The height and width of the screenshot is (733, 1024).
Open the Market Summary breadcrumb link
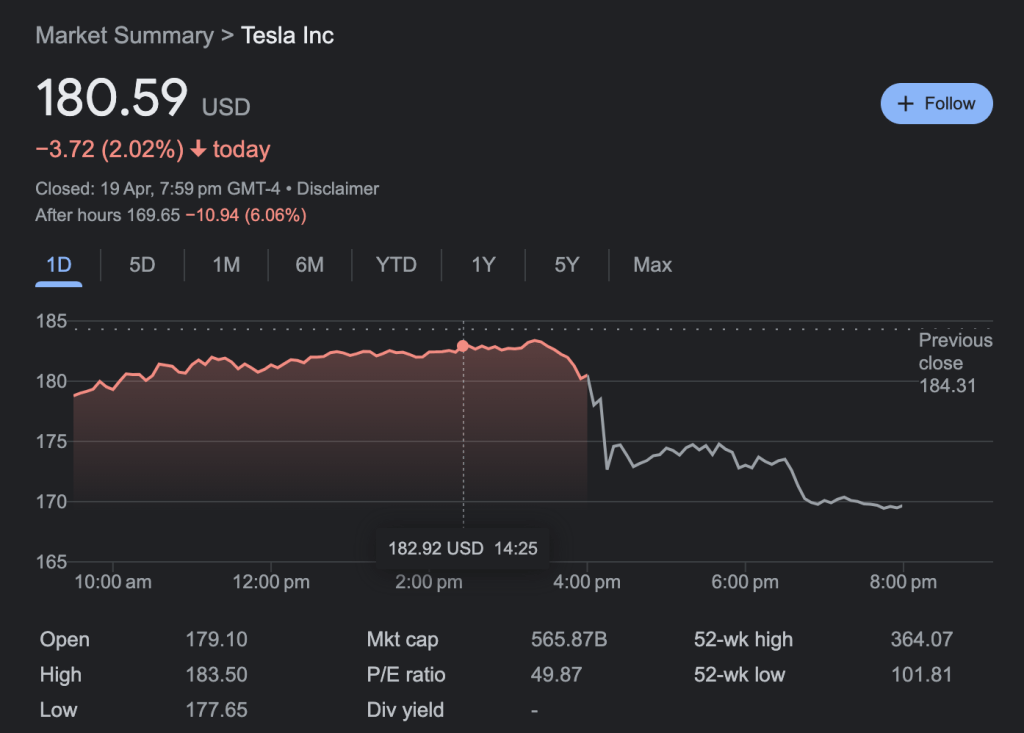[x=124, y=36]
